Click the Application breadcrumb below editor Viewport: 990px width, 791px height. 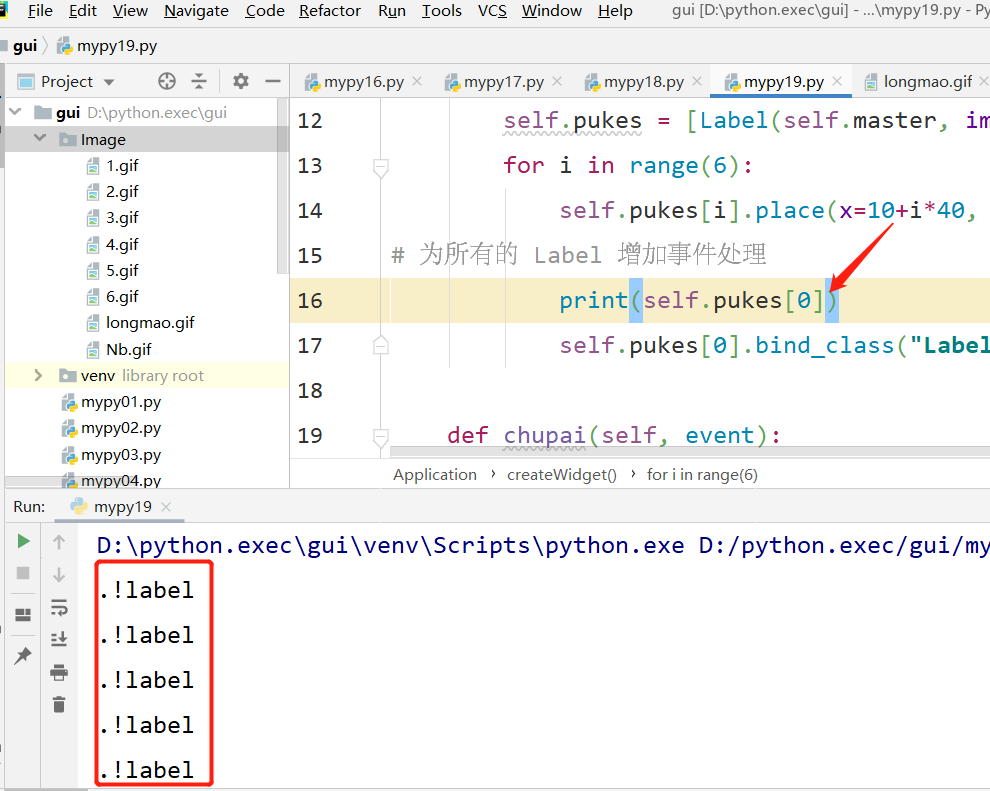435,475
